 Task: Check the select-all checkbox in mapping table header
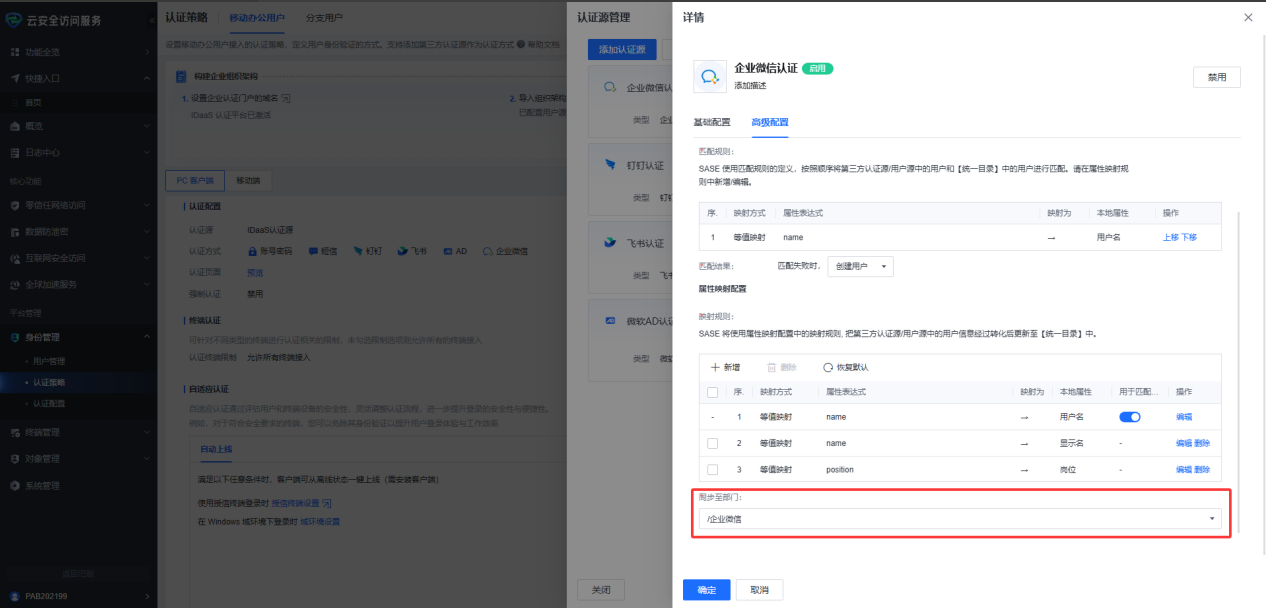(712, 392)
